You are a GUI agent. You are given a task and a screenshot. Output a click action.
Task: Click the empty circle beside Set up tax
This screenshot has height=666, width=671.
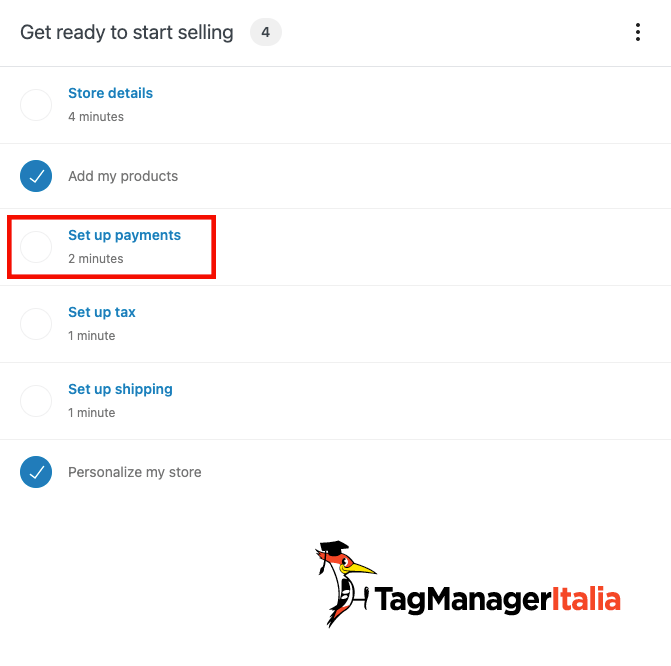(36, 324)
